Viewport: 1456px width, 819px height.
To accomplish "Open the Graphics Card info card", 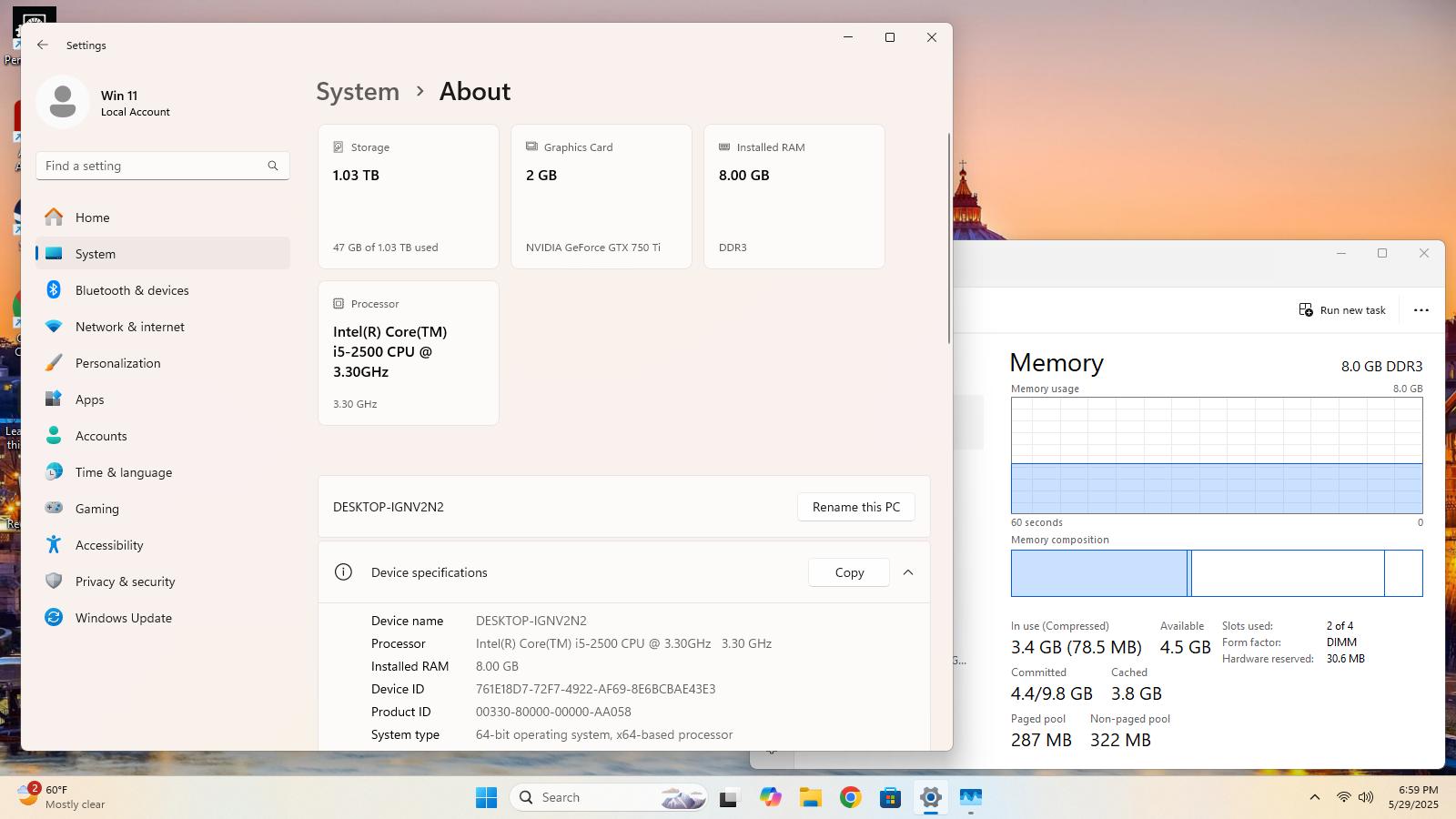I will [602, 197].
